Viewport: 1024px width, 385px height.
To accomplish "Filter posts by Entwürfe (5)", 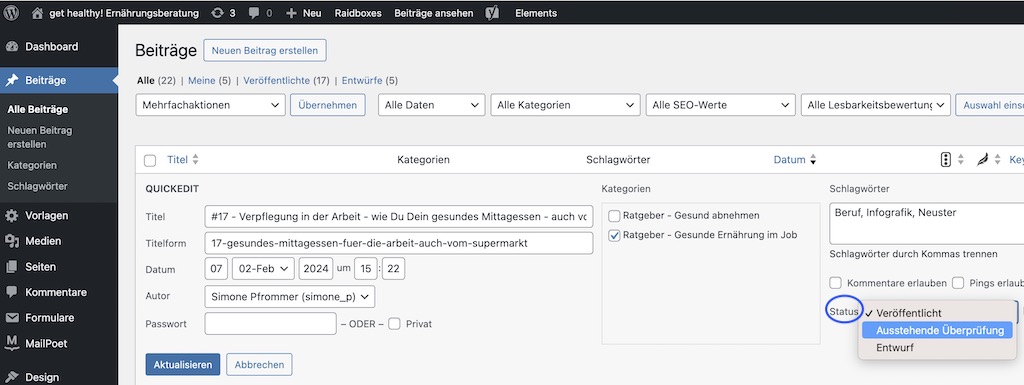I will pos(370,81).
